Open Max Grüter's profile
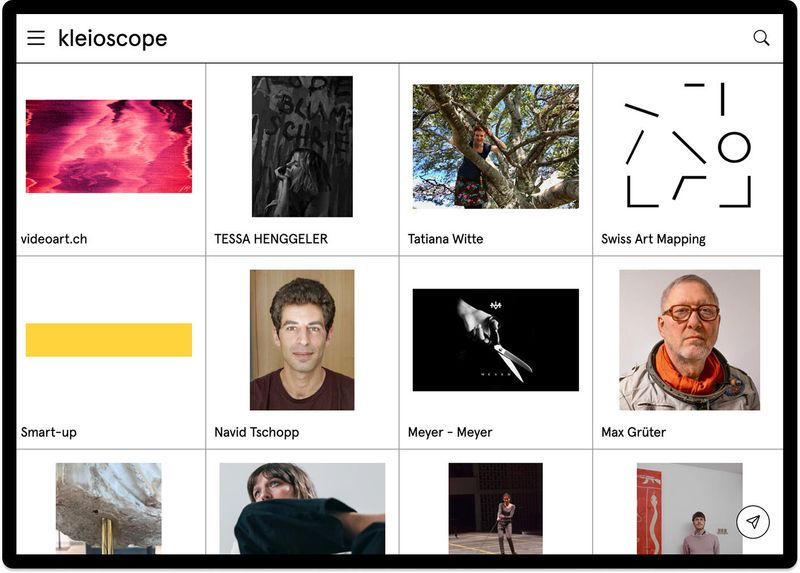The width and height of the screenshot is (800, 573). click(633, 432)
